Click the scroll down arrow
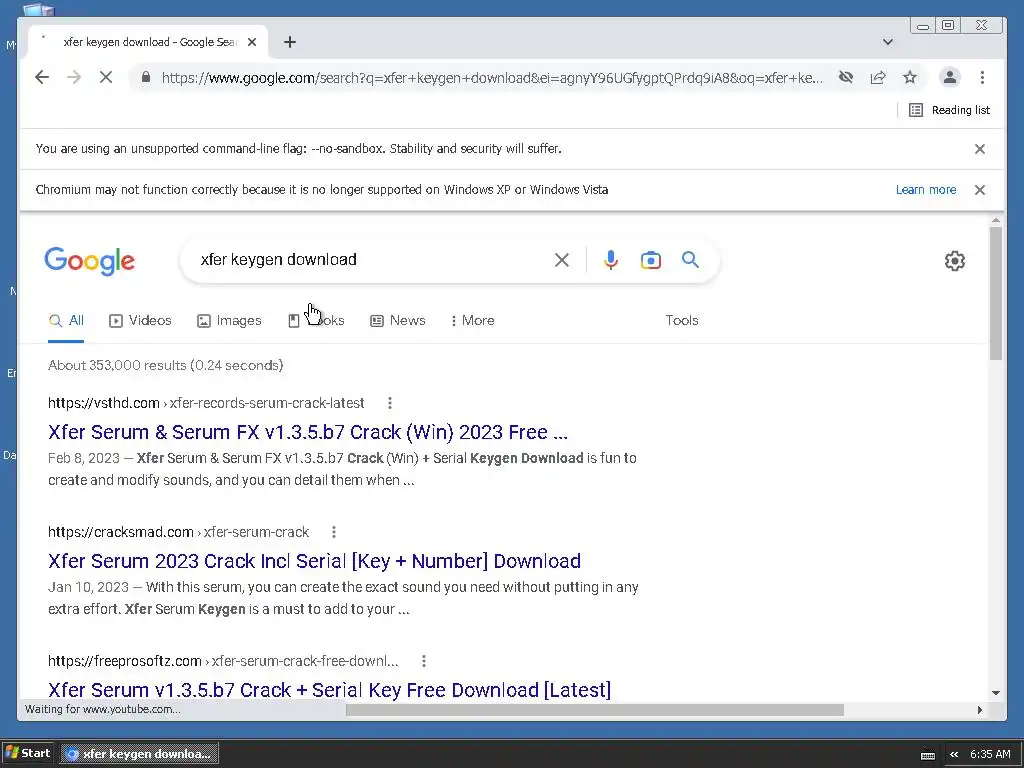 click(x=995, y=693)
